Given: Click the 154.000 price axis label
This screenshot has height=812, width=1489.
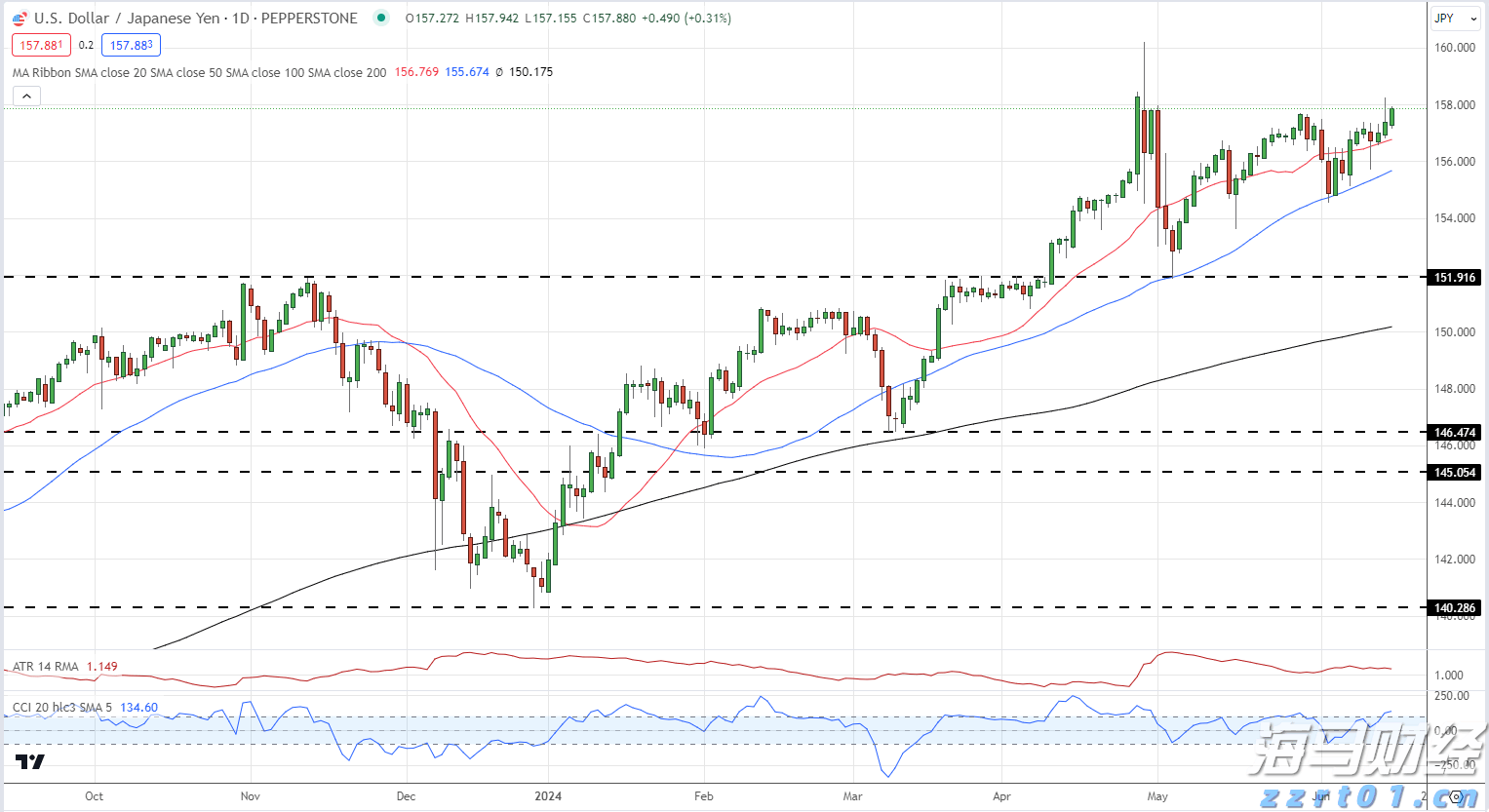Looking at the screenshot, I should pyautogui.click(x=1455, y=218).
